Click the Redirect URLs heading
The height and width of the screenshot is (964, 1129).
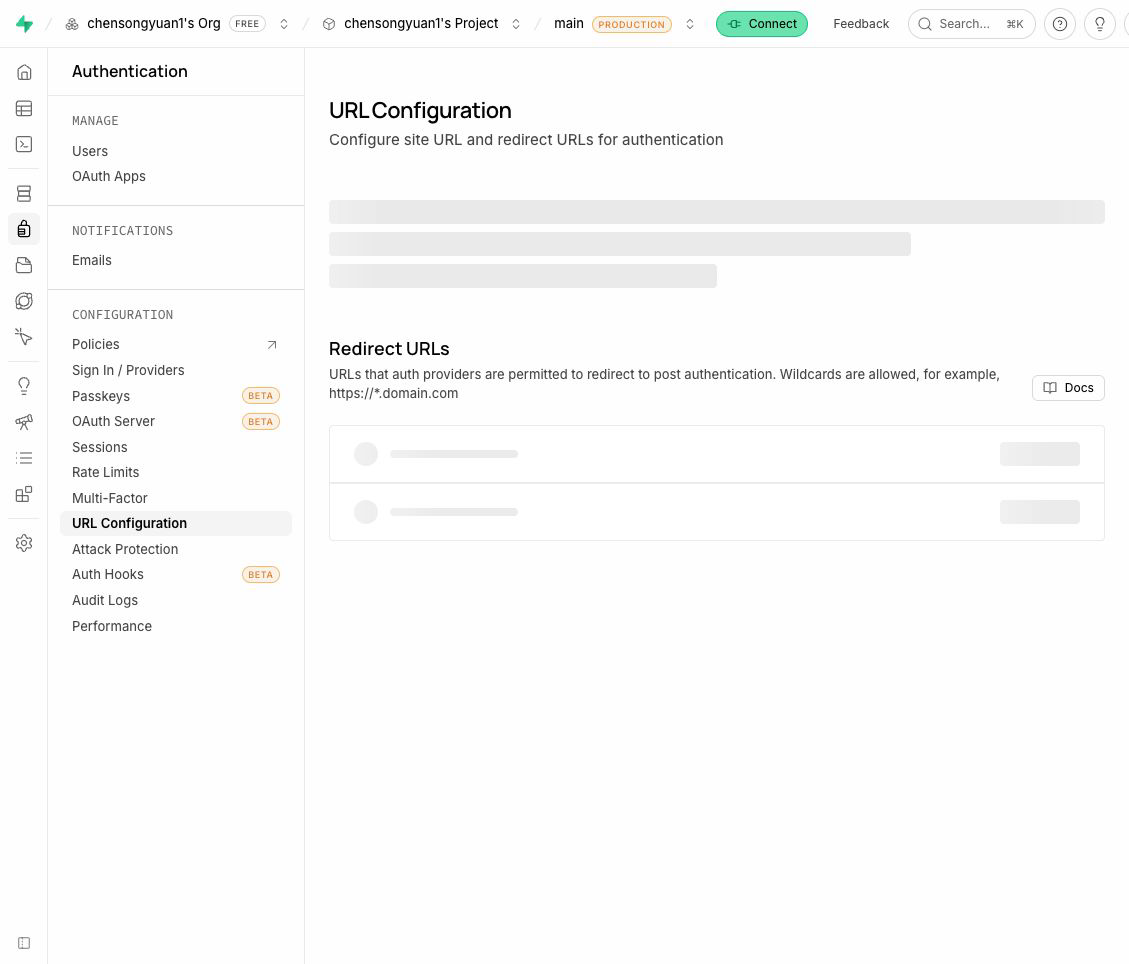click(389, 348)
